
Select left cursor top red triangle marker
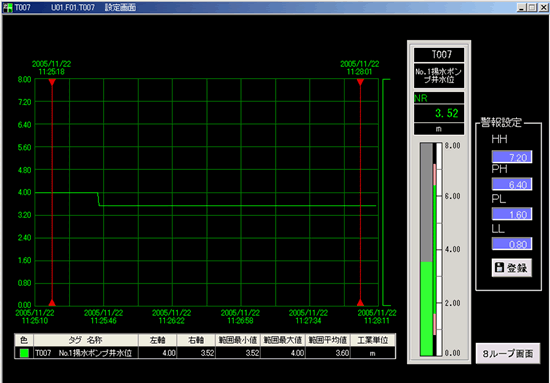pyautogui.click(x=52, y=82)
